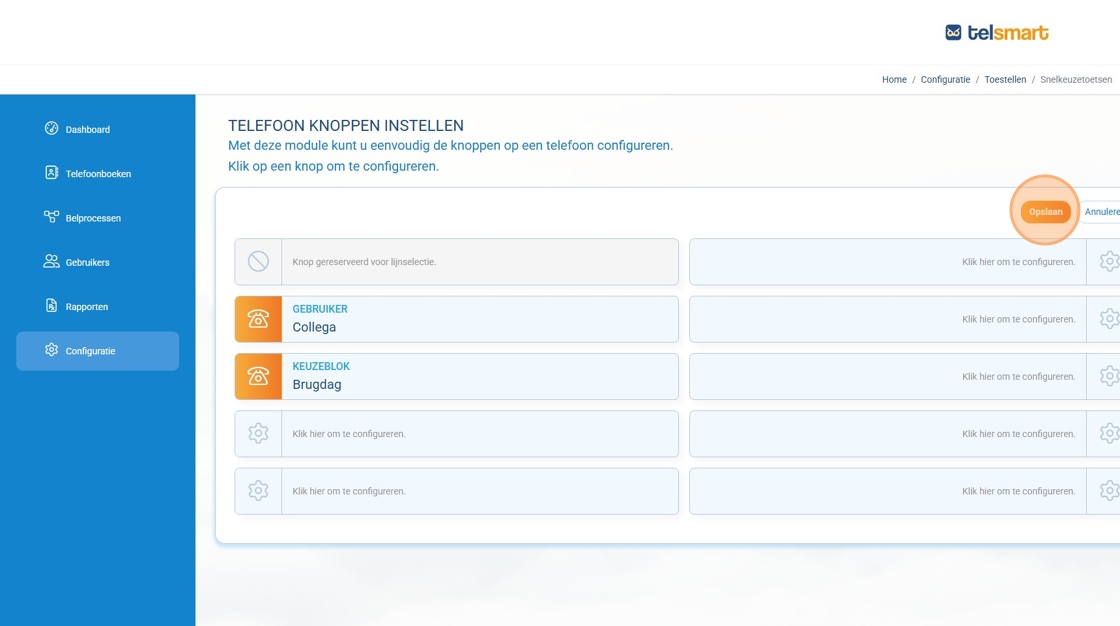1120x626 pixels.
Task: Click the orange phone icon beside Brugdag
Action: (258, 377)
